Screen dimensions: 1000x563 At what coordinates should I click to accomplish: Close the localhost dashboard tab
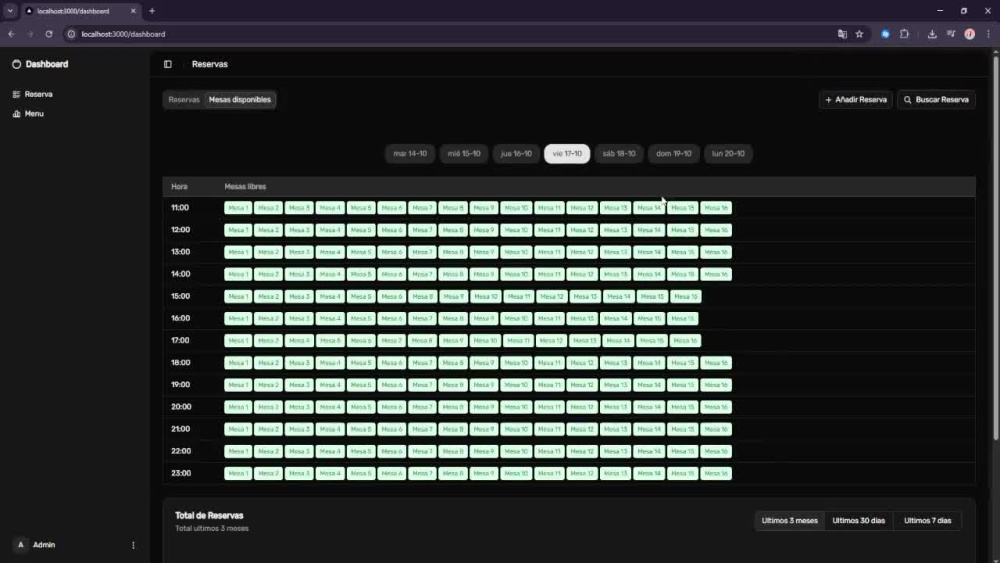(x=133, y=11)
